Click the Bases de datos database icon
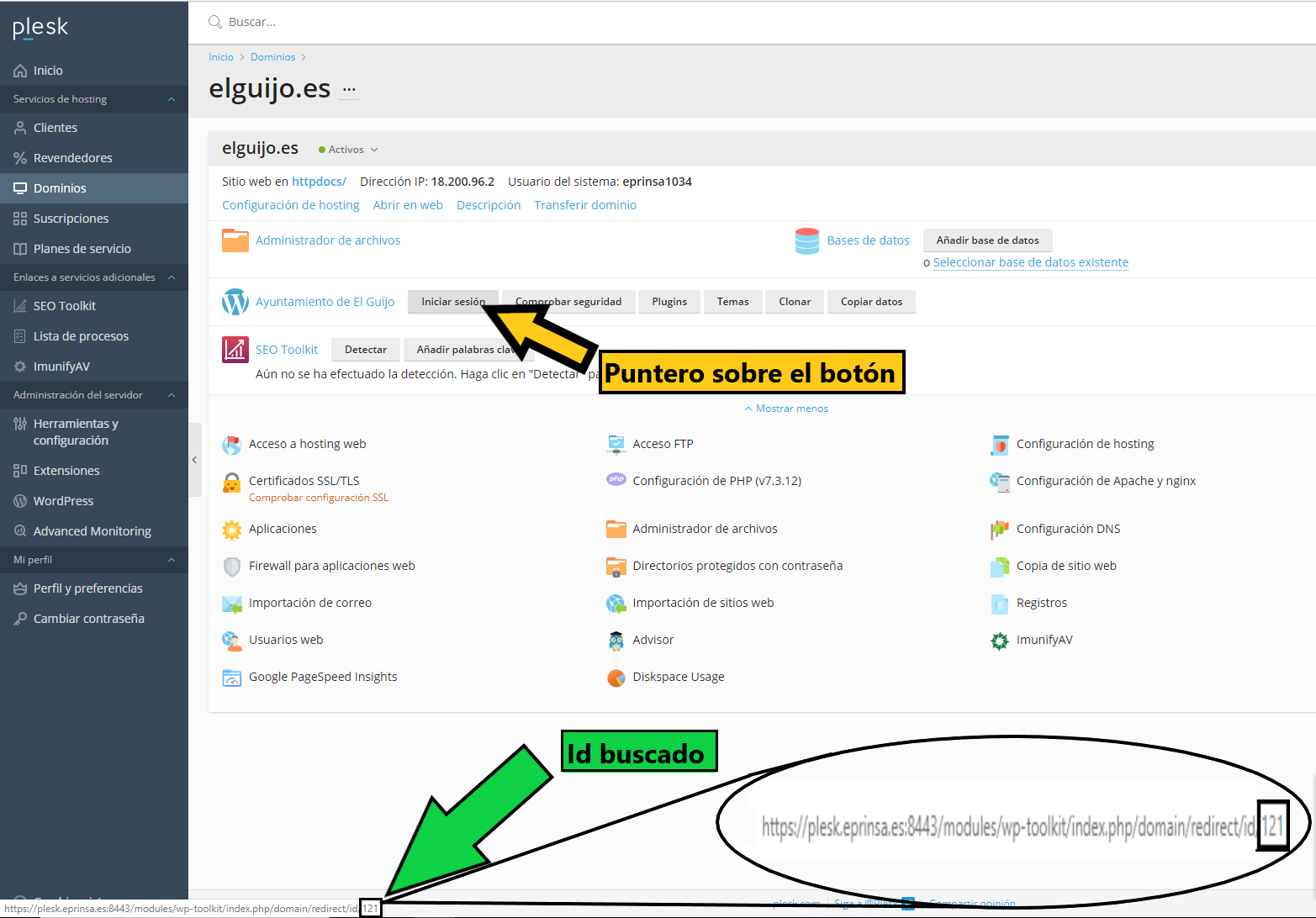This screenshot has width=1316, height=918. [x=806, y=241]
